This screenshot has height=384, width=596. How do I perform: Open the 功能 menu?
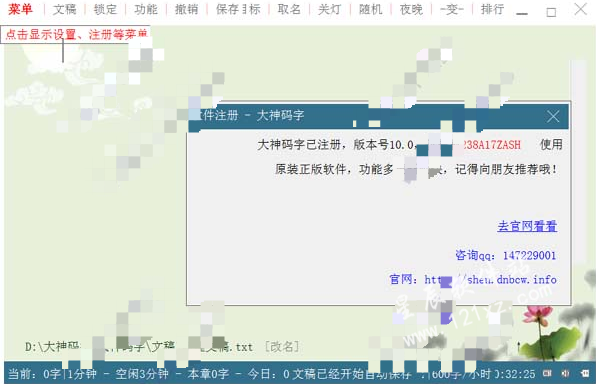[x=146, y=9]
